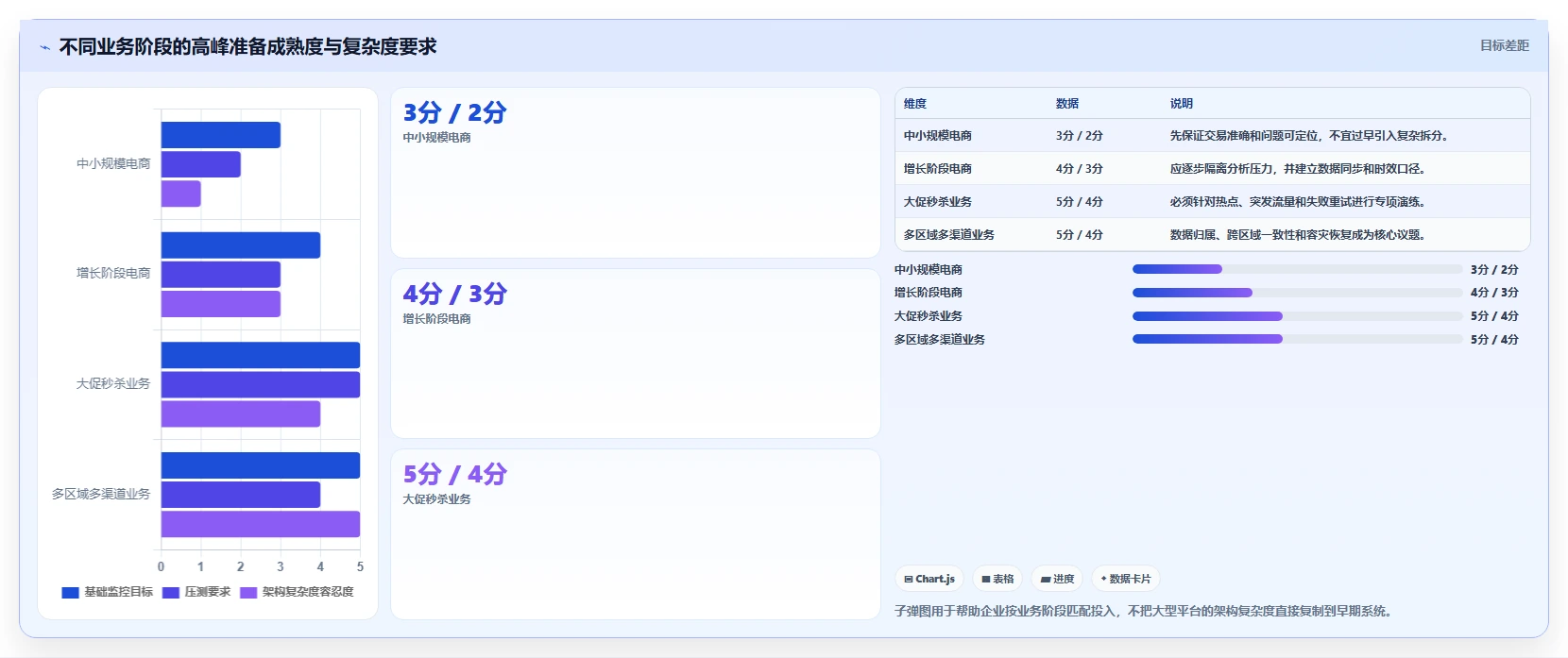This screenshot has height=658, width=1568.
Task: Toggle the 压测要求 legend color swatch
Action: point(171,593)
